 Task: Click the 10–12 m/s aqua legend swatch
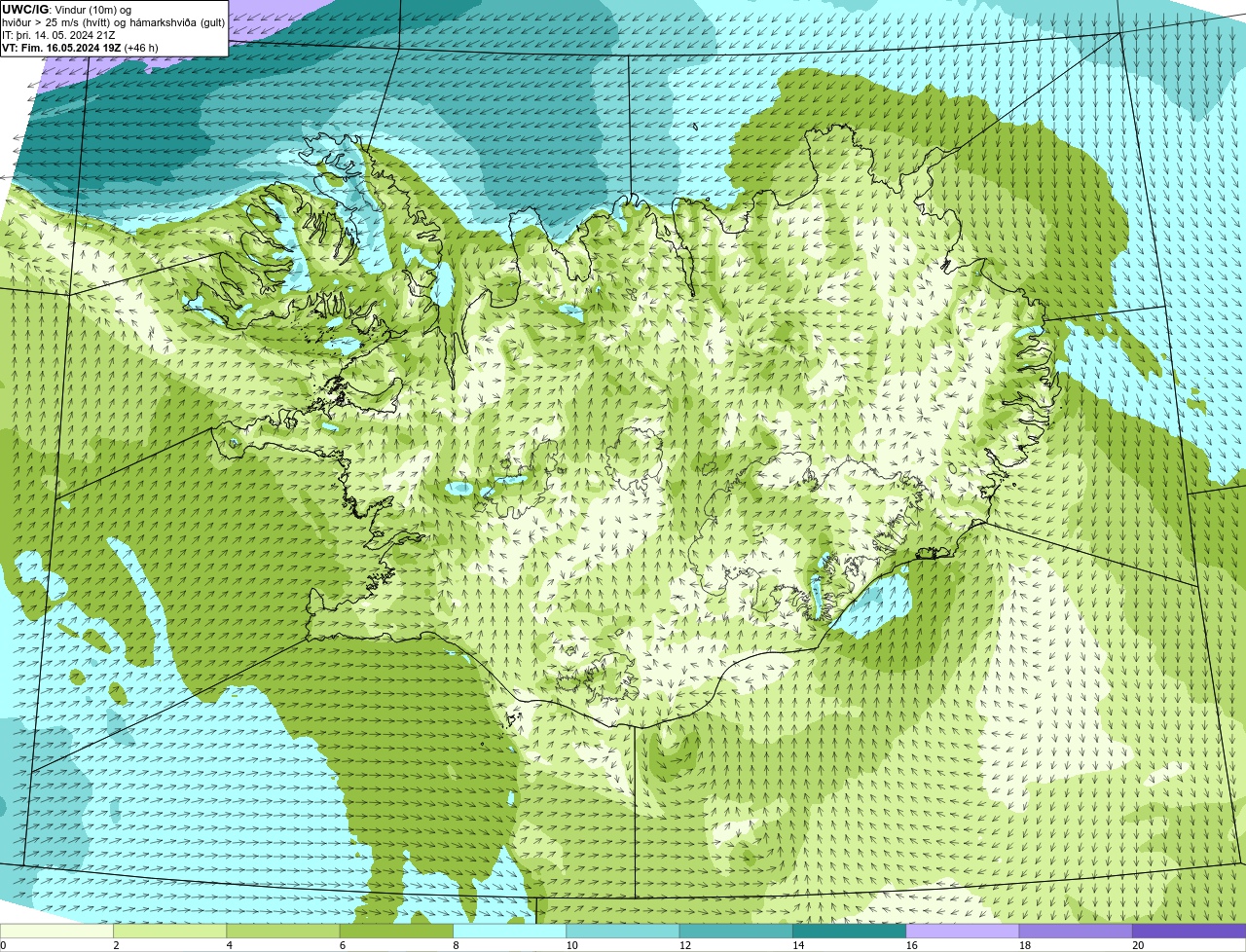623,931
